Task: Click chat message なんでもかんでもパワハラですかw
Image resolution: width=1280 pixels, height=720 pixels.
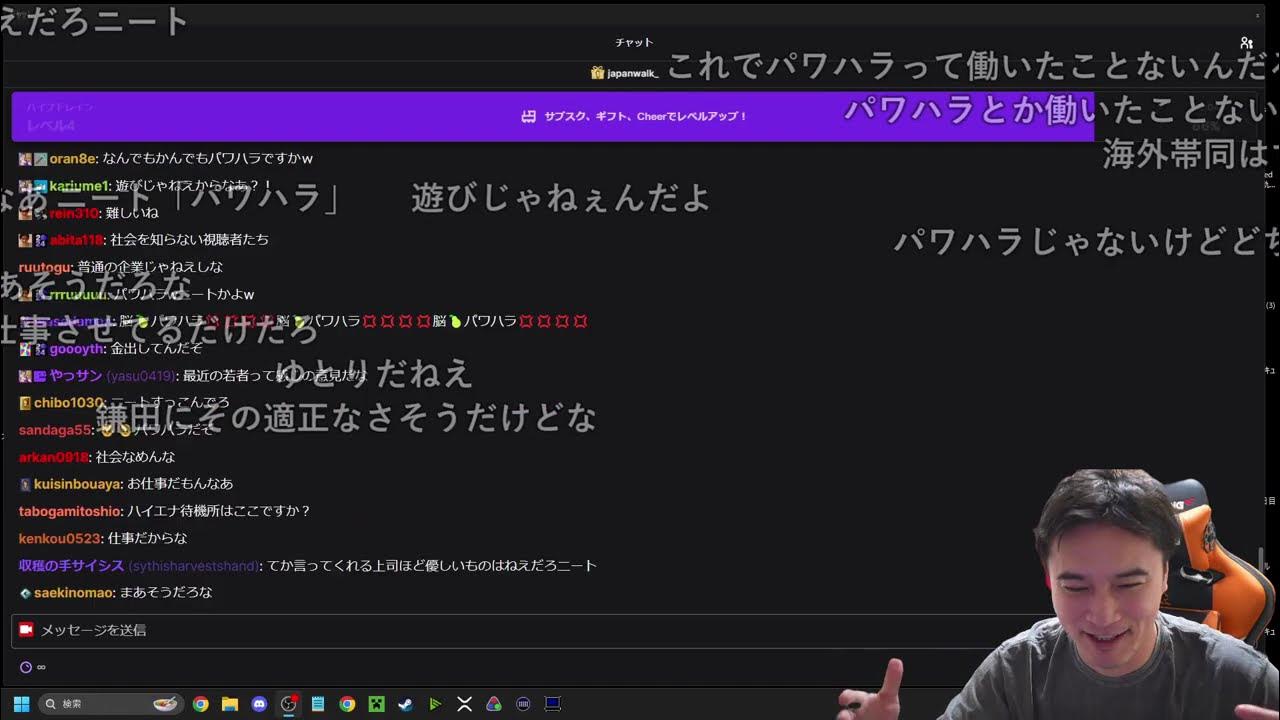Action: (x=208, y=158)
